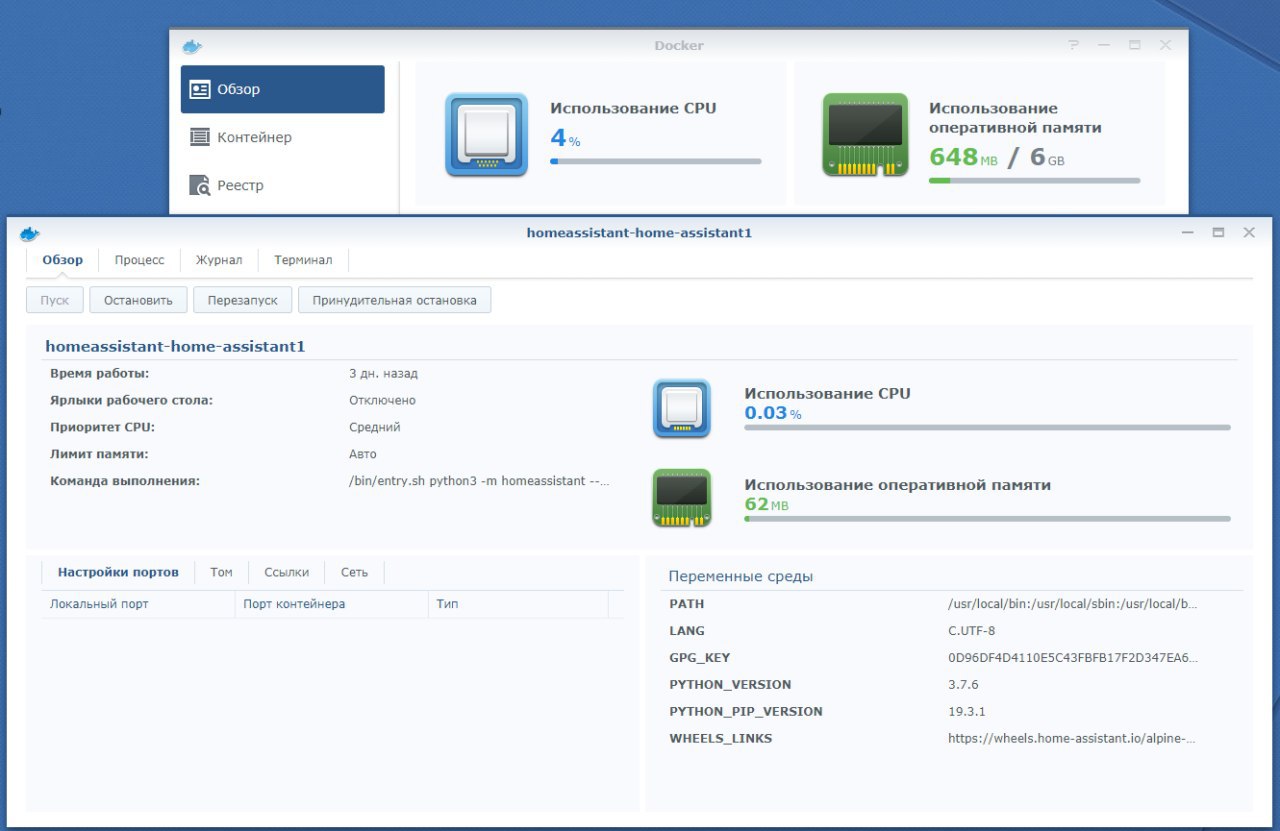
Task: Click the "Время работы:" label
Action: (x=99, y=374)
